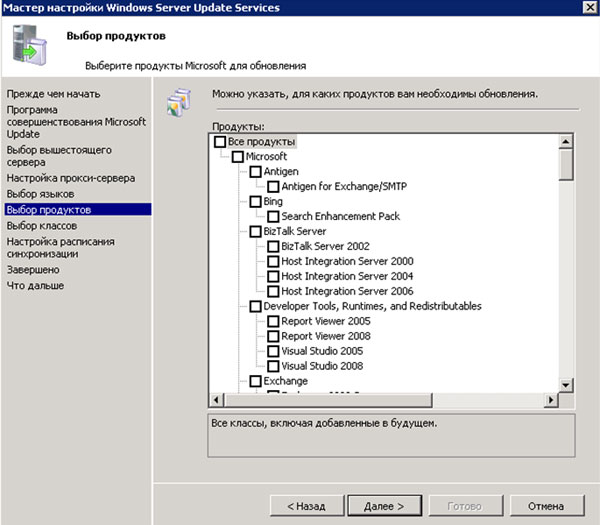Select 'Что дальше' step in sidebar
The width and height of the screenshot is (600, 525).
[35, 285]
